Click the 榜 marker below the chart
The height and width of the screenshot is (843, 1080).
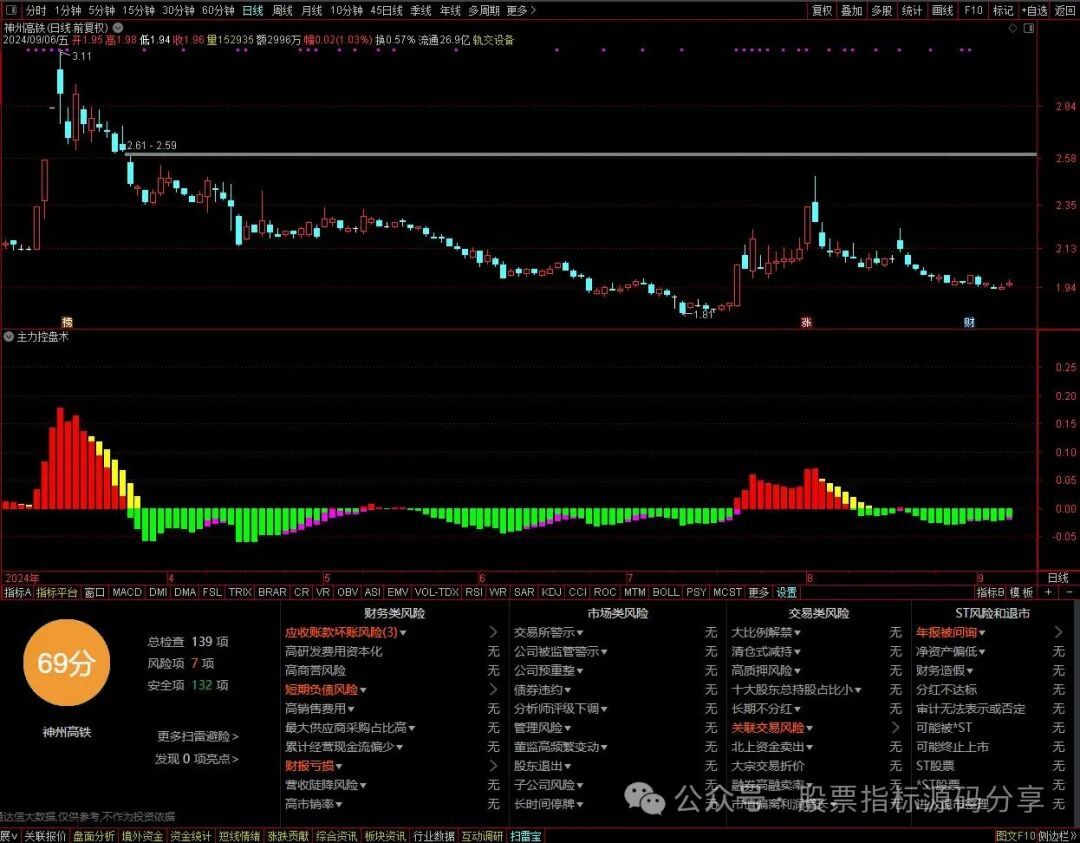tap(67, 322)
